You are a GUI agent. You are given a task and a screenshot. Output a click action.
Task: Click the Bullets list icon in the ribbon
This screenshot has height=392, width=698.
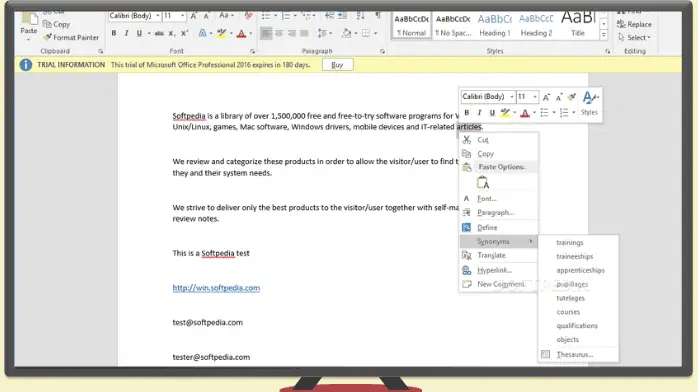point(266,16)
